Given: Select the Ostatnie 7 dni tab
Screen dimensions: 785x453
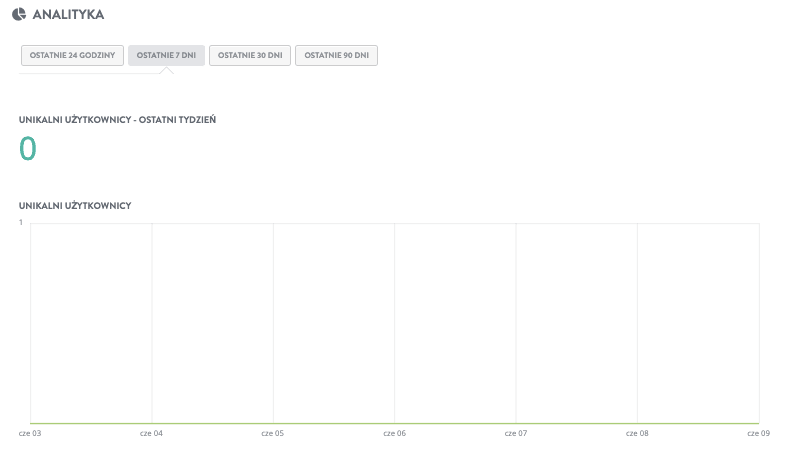Looking at the screenshot, I should coord(166,55).
